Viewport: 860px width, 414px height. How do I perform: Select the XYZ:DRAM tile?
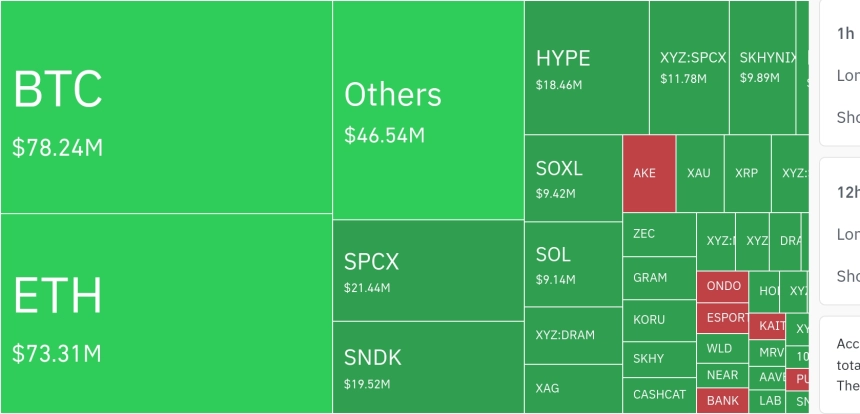click(x=574, y=335)
